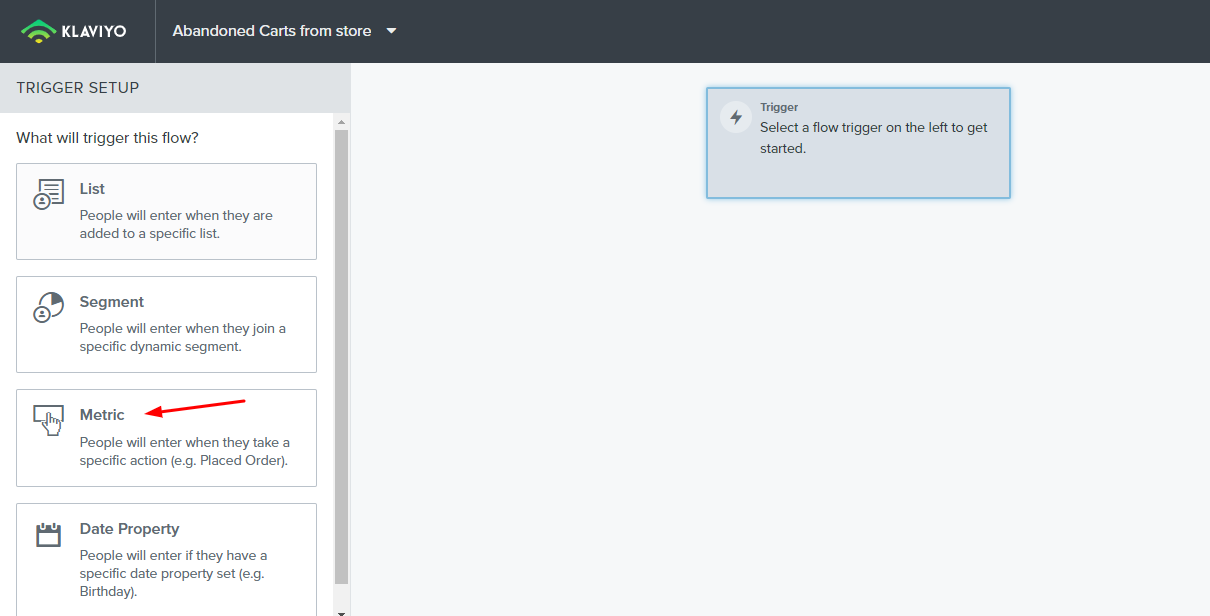Click the TRIGGER SETUP header text
The width and height of the screenshot is (1210, 616).
tap(78, 88)
